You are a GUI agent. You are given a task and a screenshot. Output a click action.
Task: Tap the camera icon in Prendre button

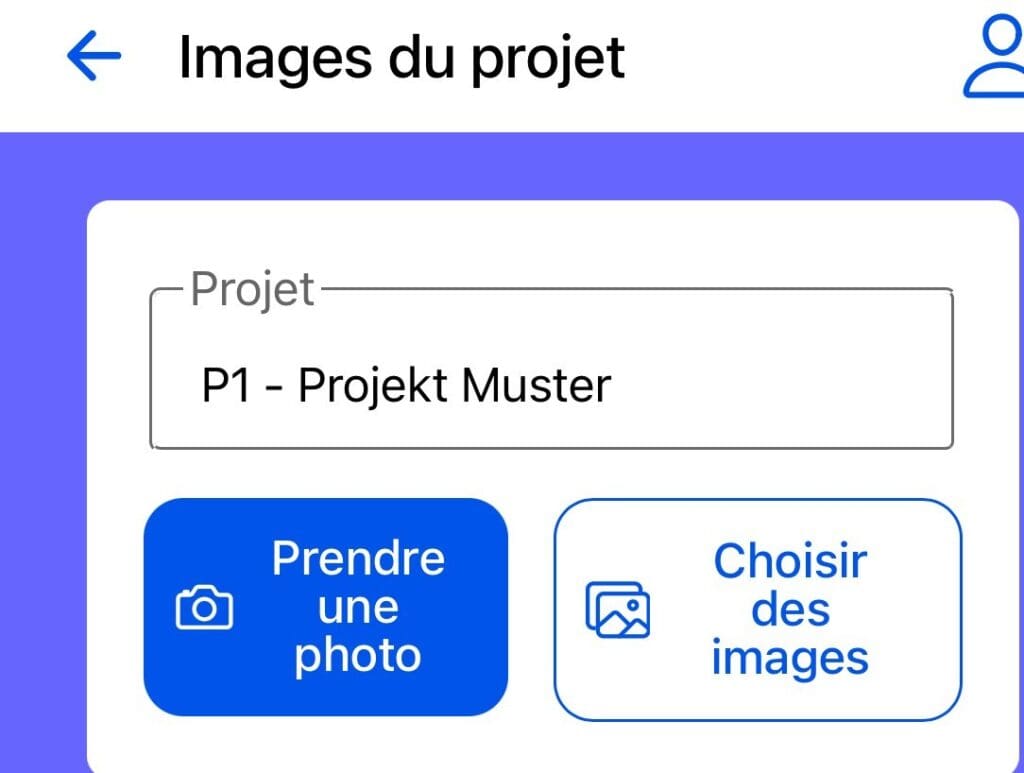204,608
